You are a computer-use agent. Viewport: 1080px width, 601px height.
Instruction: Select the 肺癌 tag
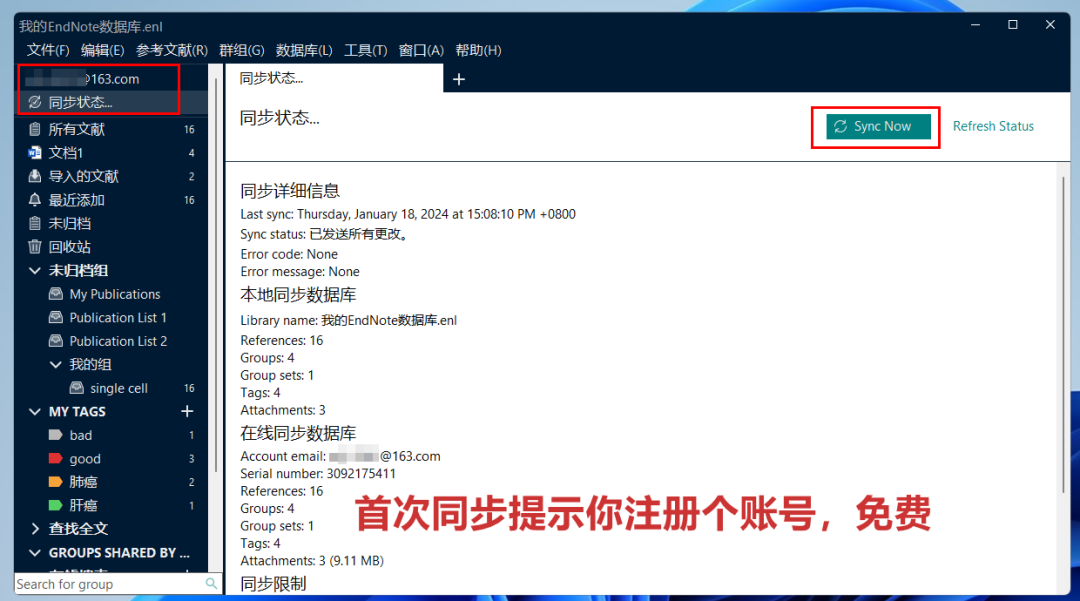(111, 482)
